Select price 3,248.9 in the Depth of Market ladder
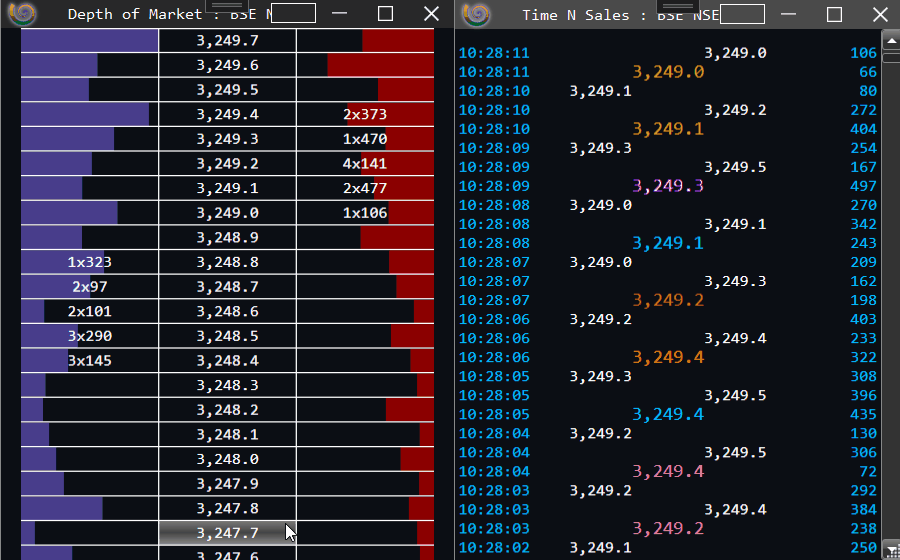The width and height of the screenshot is (900, 560). 227,238
